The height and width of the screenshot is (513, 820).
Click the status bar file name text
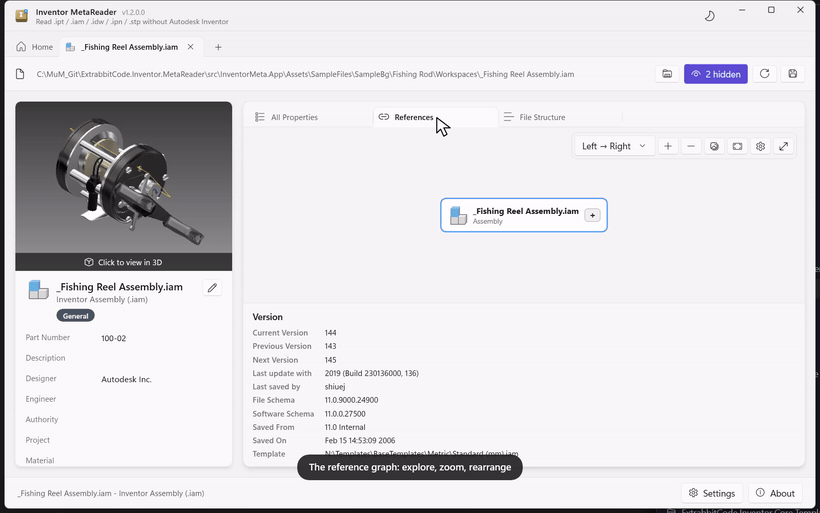point(111,493)
